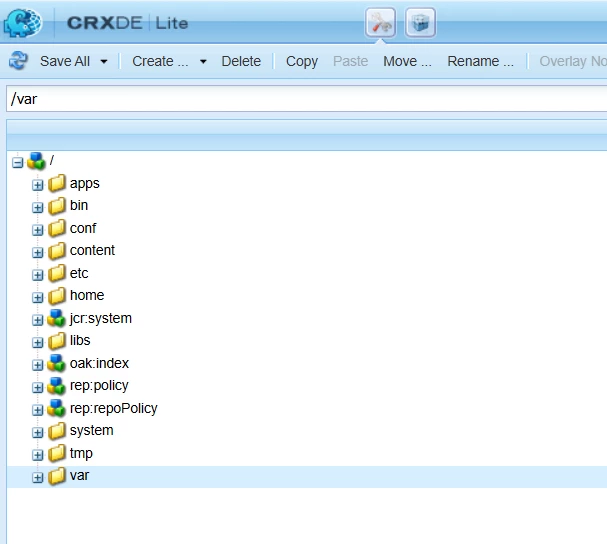
Task: Open the Save All dropdown arrow
Action: point(104,61)
